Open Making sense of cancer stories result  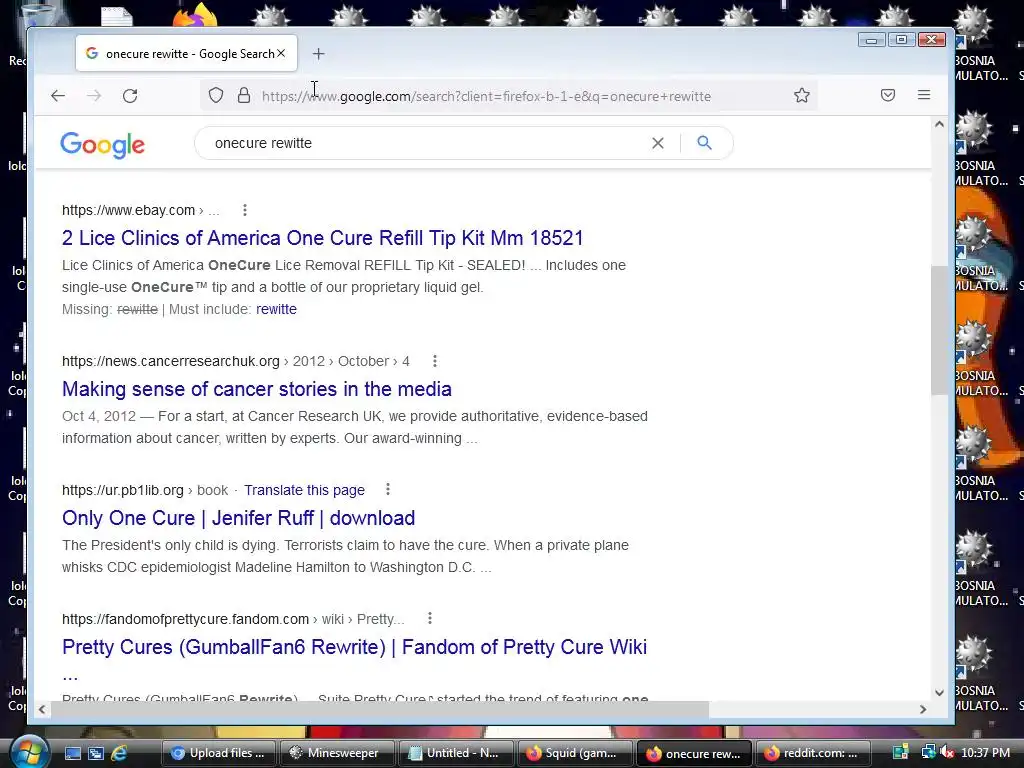pos(257,389)
